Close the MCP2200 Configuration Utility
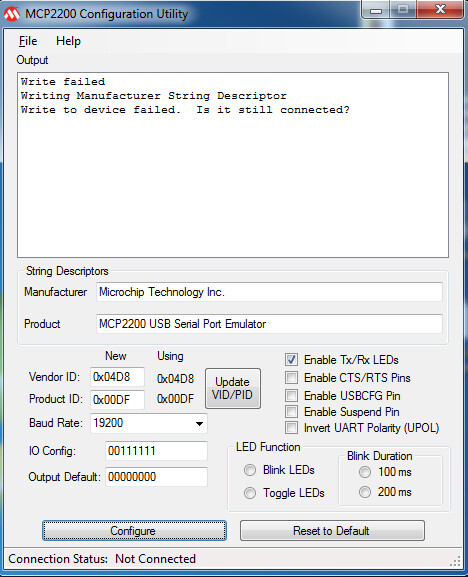 [x=440, y=10]
